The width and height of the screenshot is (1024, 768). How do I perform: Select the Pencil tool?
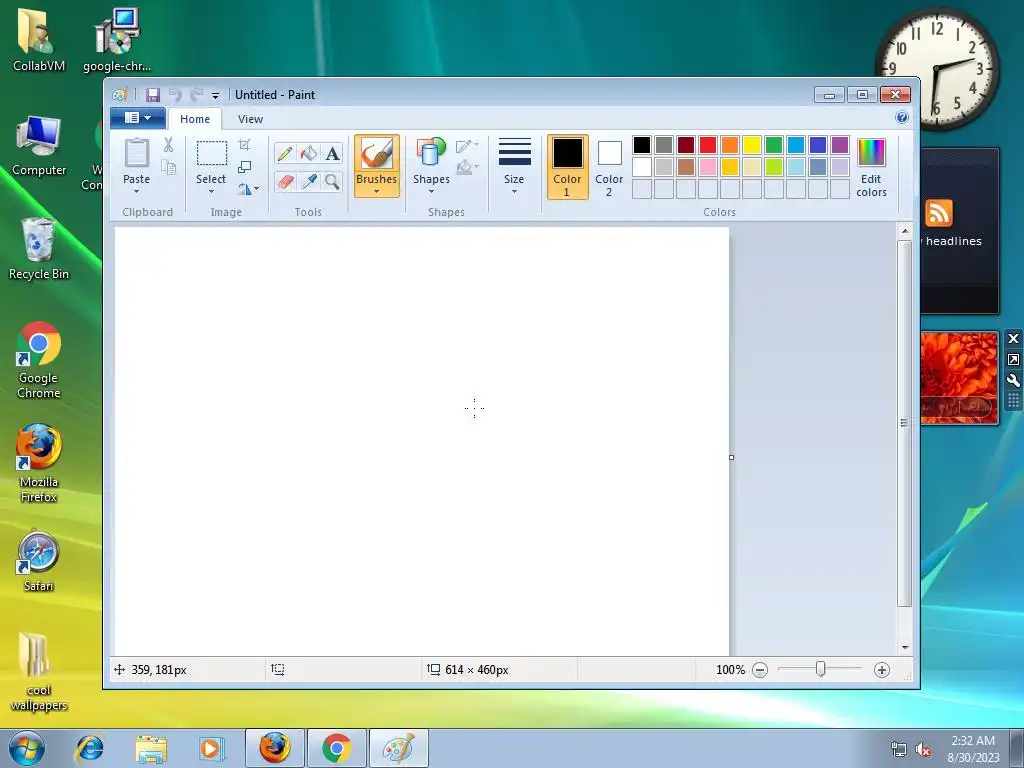click(285, 153)
